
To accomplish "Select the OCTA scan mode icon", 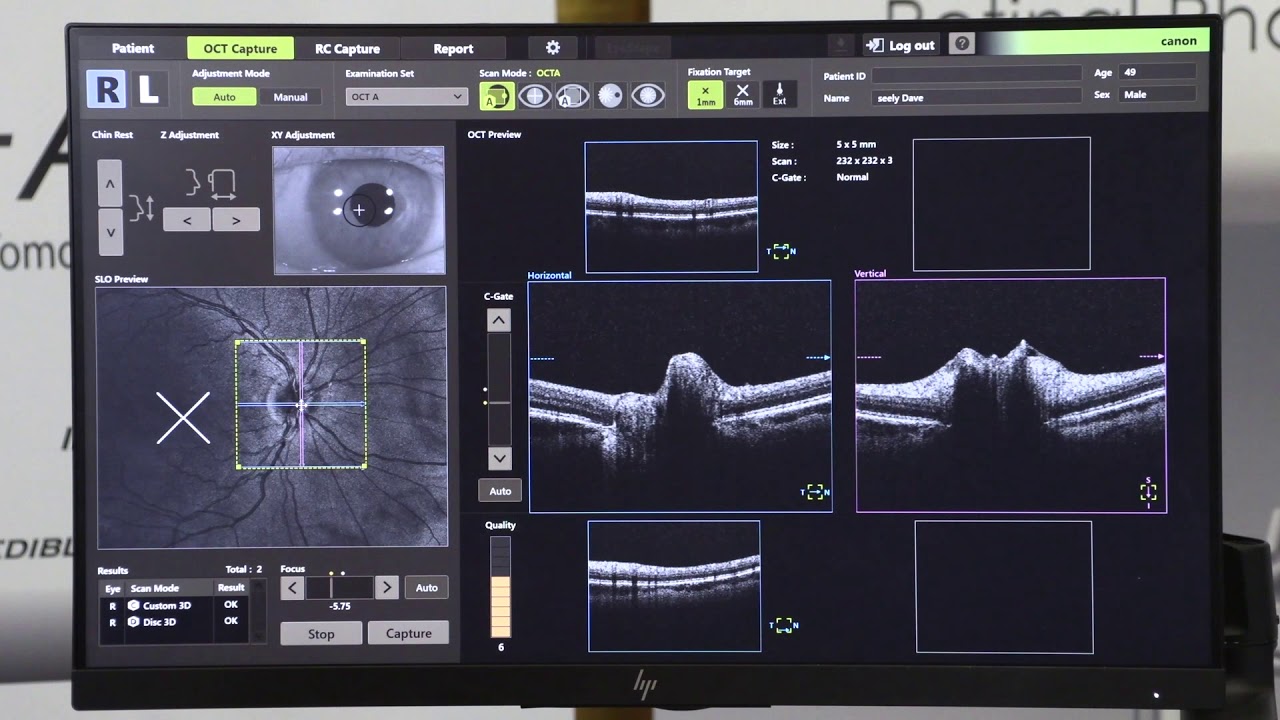I will tap(496, 96).
